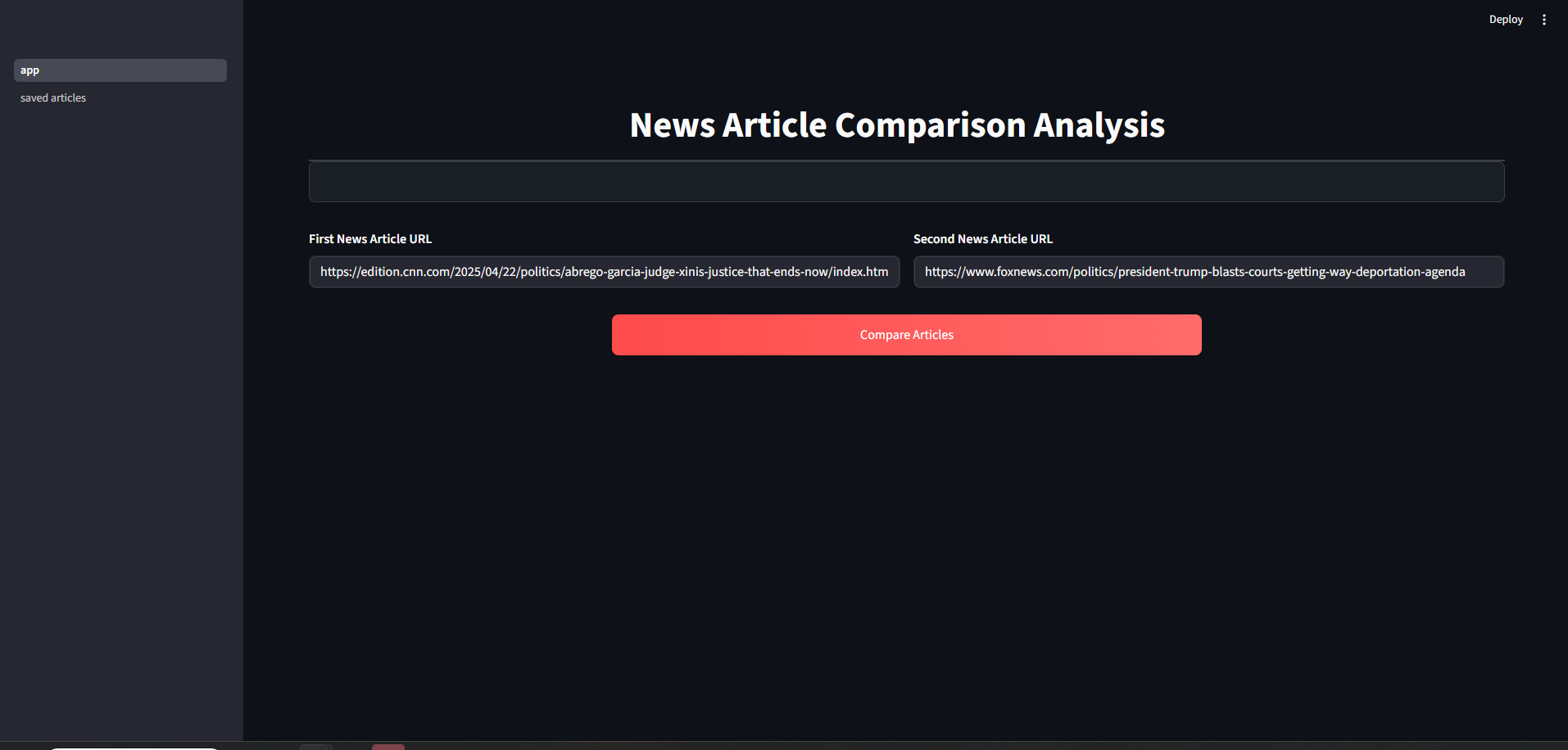Focus the First News Article URL field
Viewport: 1568px width, 750px height.
[604, 272]
